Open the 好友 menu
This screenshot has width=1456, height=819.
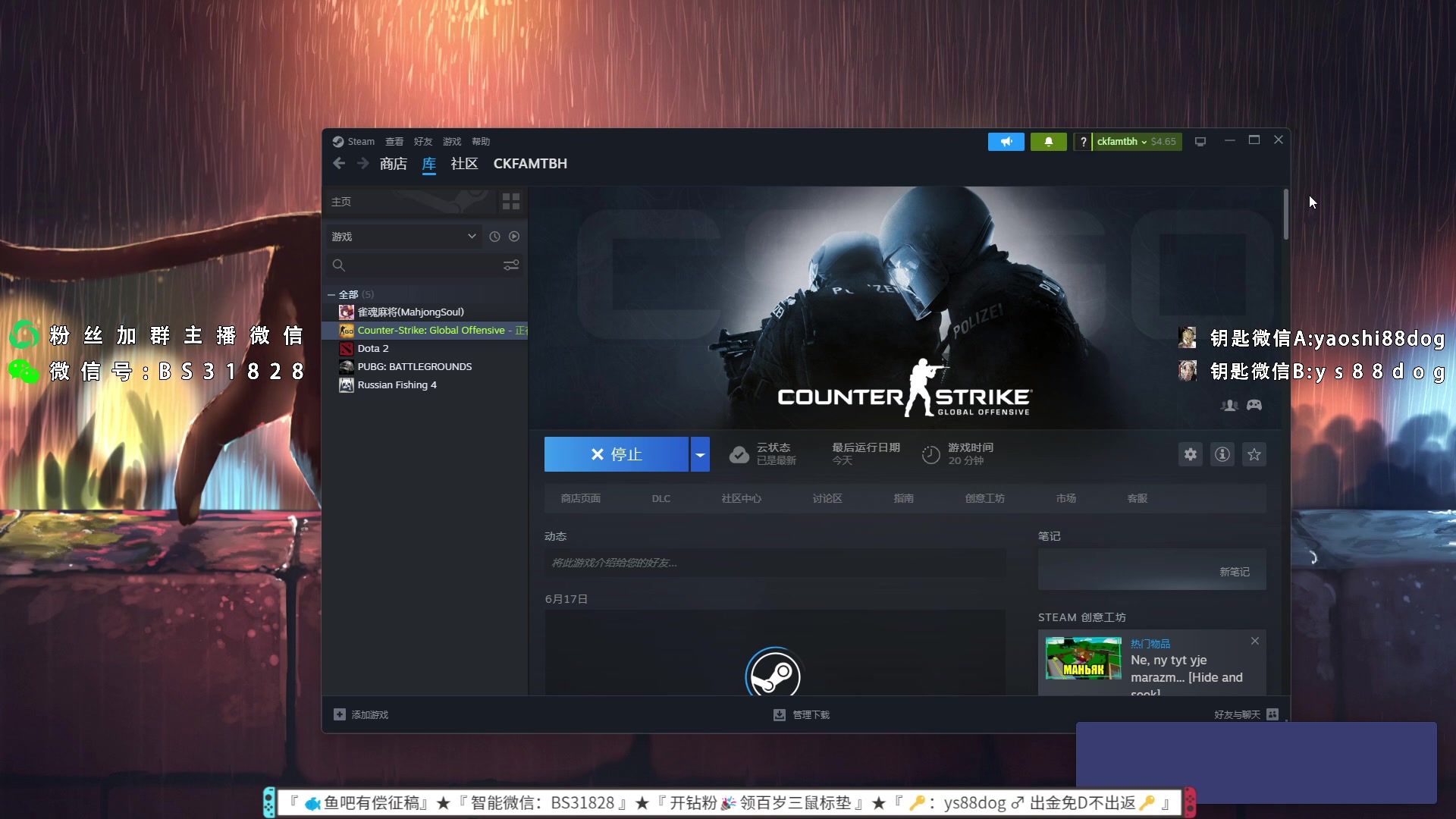point(423,142)
